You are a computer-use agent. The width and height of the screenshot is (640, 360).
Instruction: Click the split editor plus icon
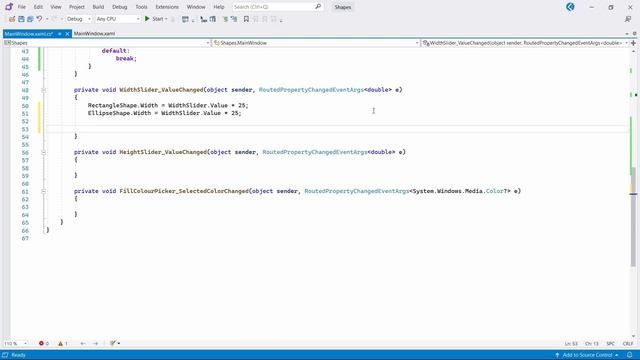(x=633, y=43)
